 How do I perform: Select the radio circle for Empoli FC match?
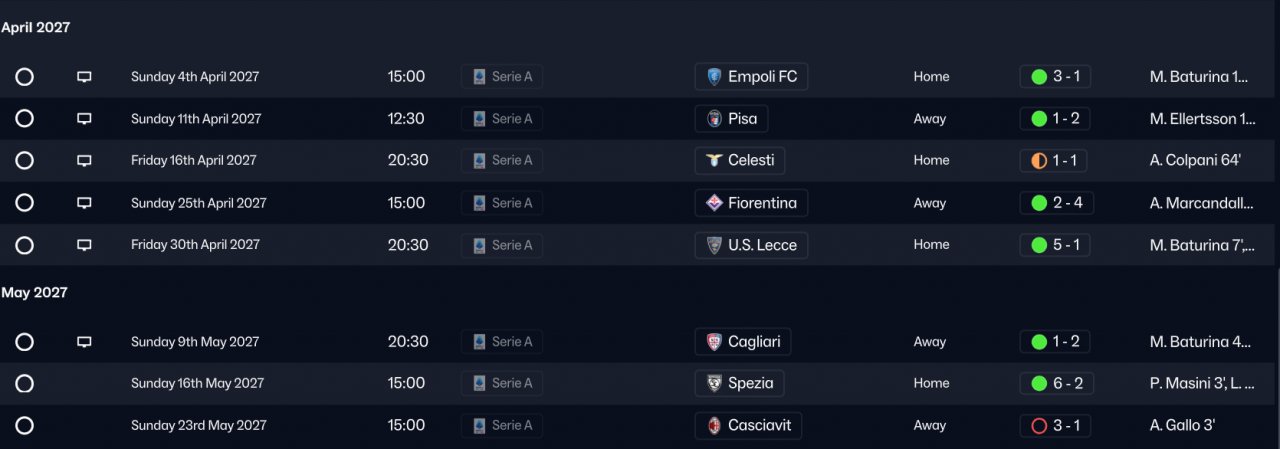(x=25, y=77)
